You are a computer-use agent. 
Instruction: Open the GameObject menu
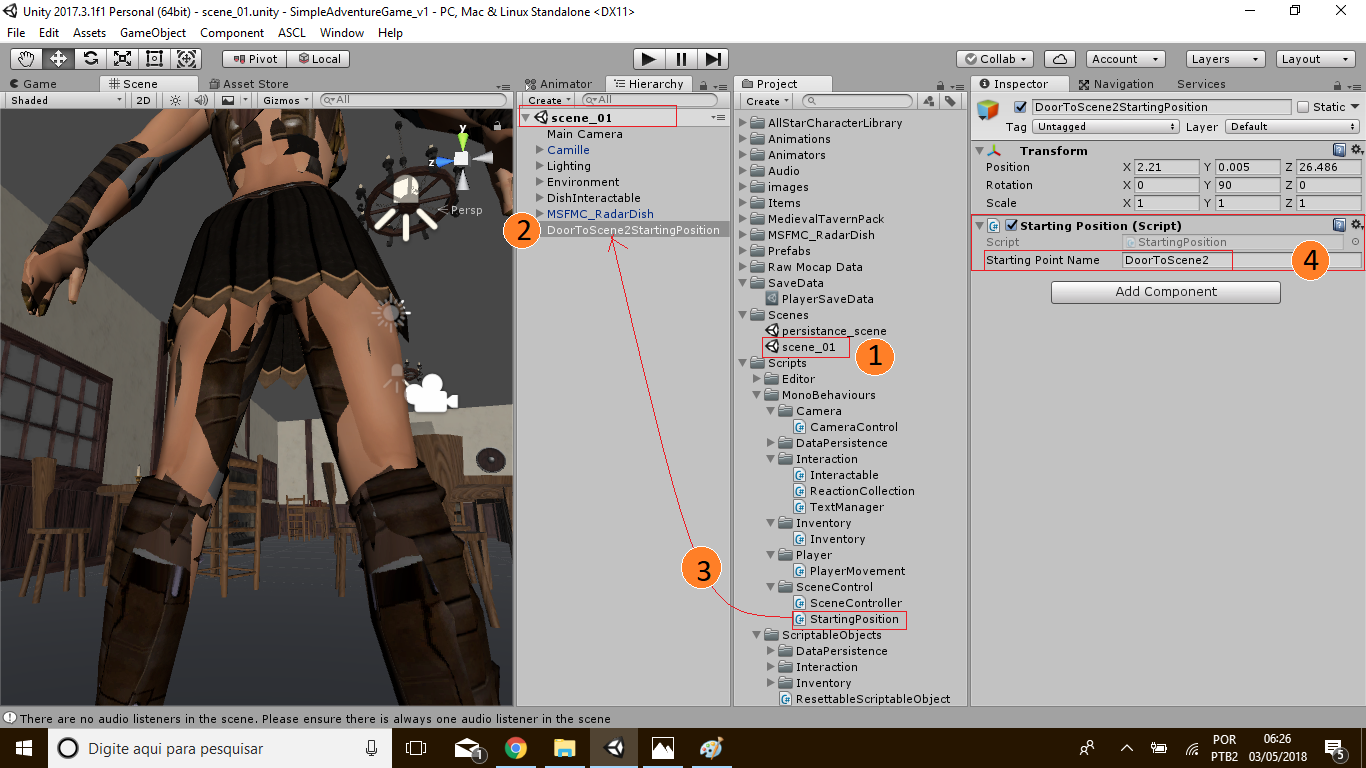152,32
